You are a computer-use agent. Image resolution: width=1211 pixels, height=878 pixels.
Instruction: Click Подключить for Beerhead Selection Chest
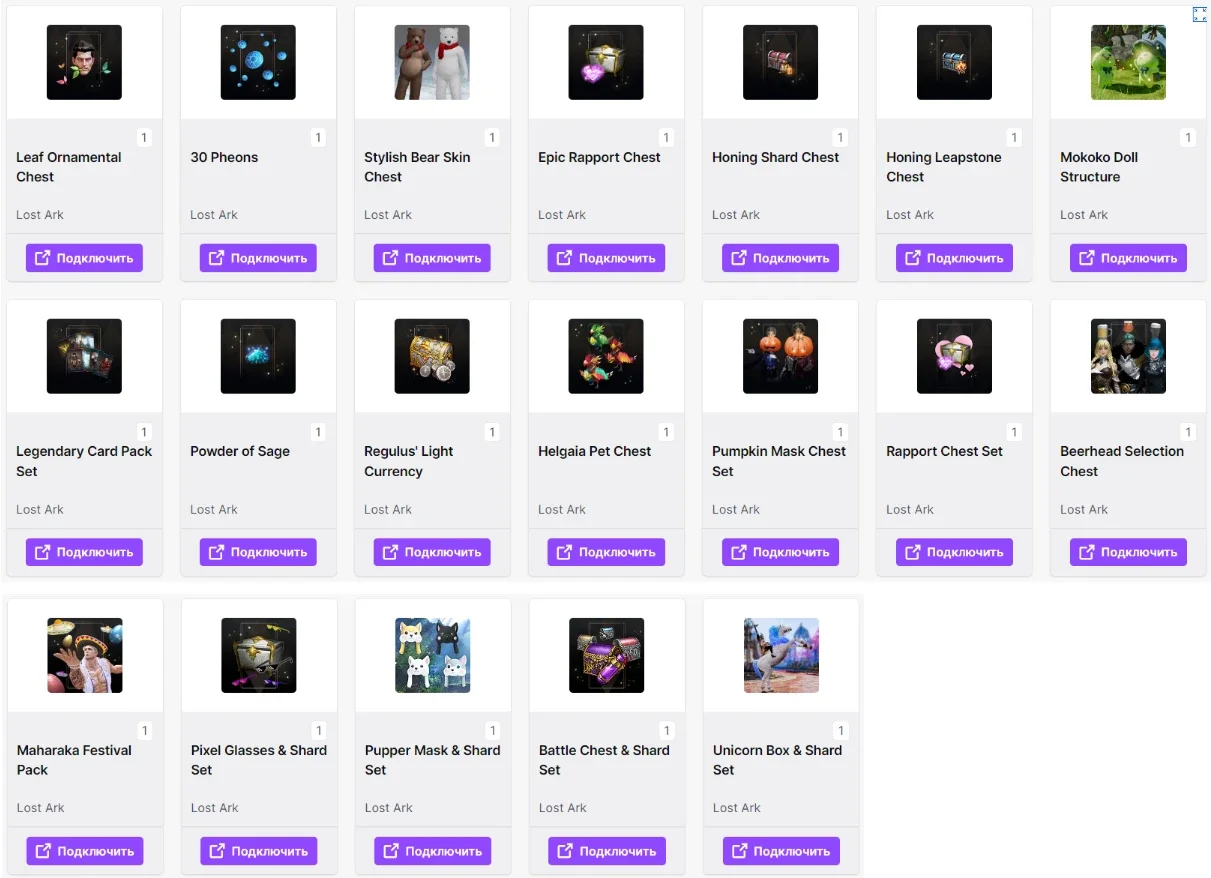click(1128, 552)
